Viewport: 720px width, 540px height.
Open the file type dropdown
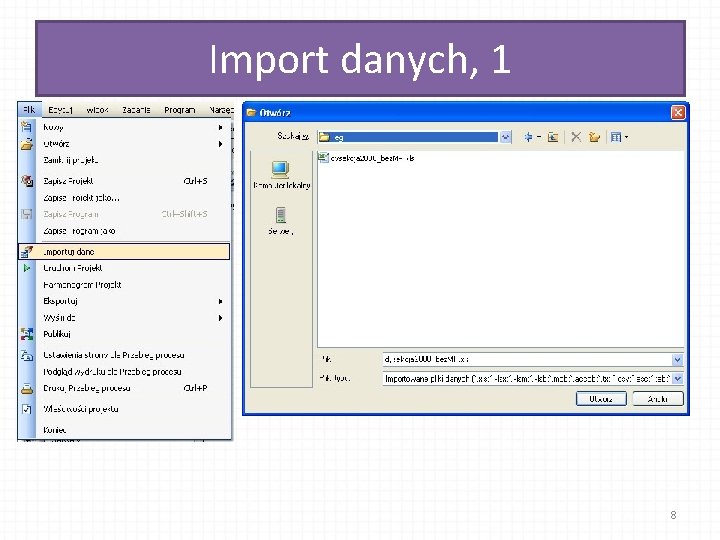677,378
